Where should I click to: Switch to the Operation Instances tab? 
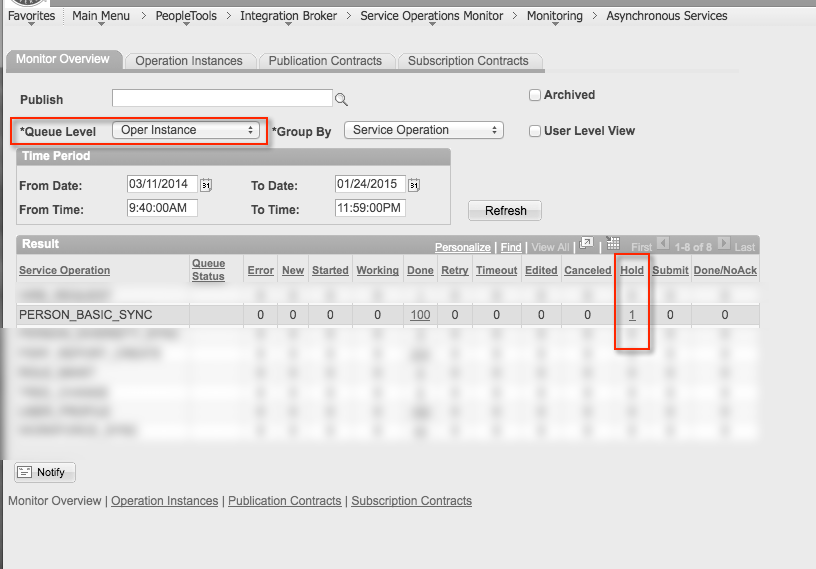[x=189, y=61]
